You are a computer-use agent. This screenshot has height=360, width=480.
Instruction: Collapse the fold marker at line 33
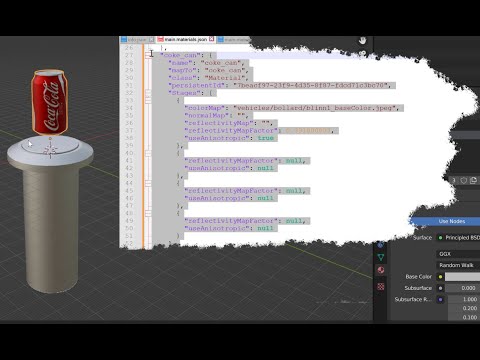tap(148, 100)
